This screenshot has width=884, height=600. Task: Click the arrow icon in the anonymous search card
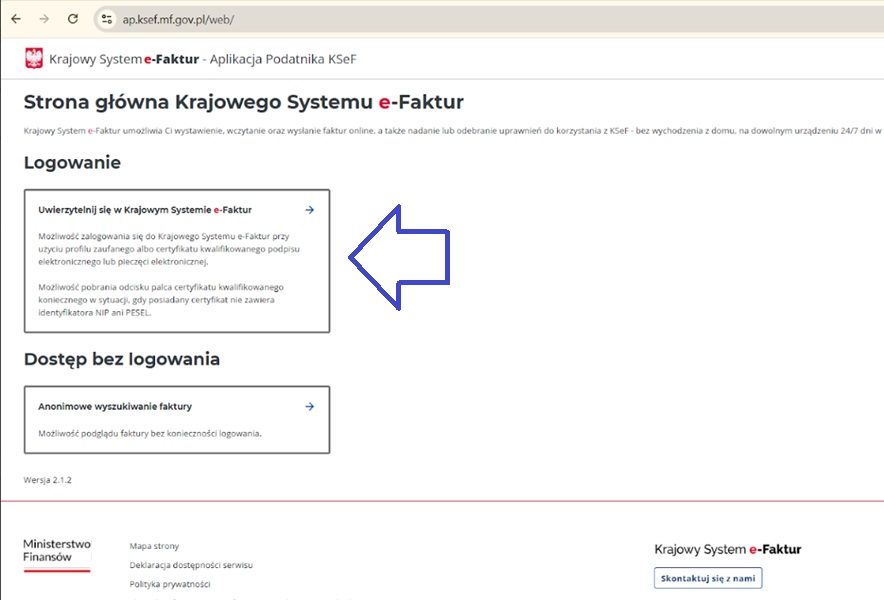point(309,407)
